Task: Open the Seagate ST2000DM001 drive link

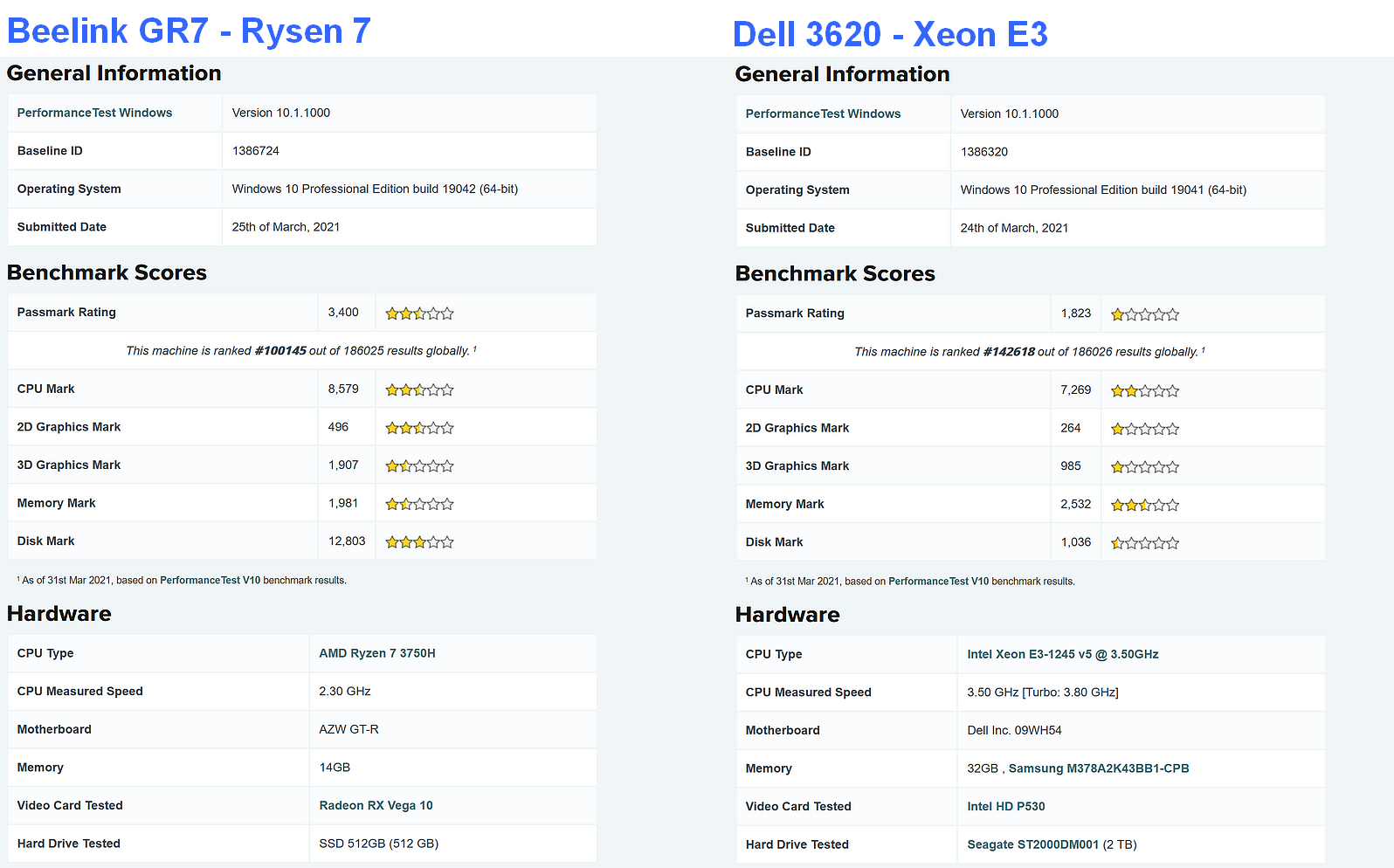Action: coord(1033,844)
